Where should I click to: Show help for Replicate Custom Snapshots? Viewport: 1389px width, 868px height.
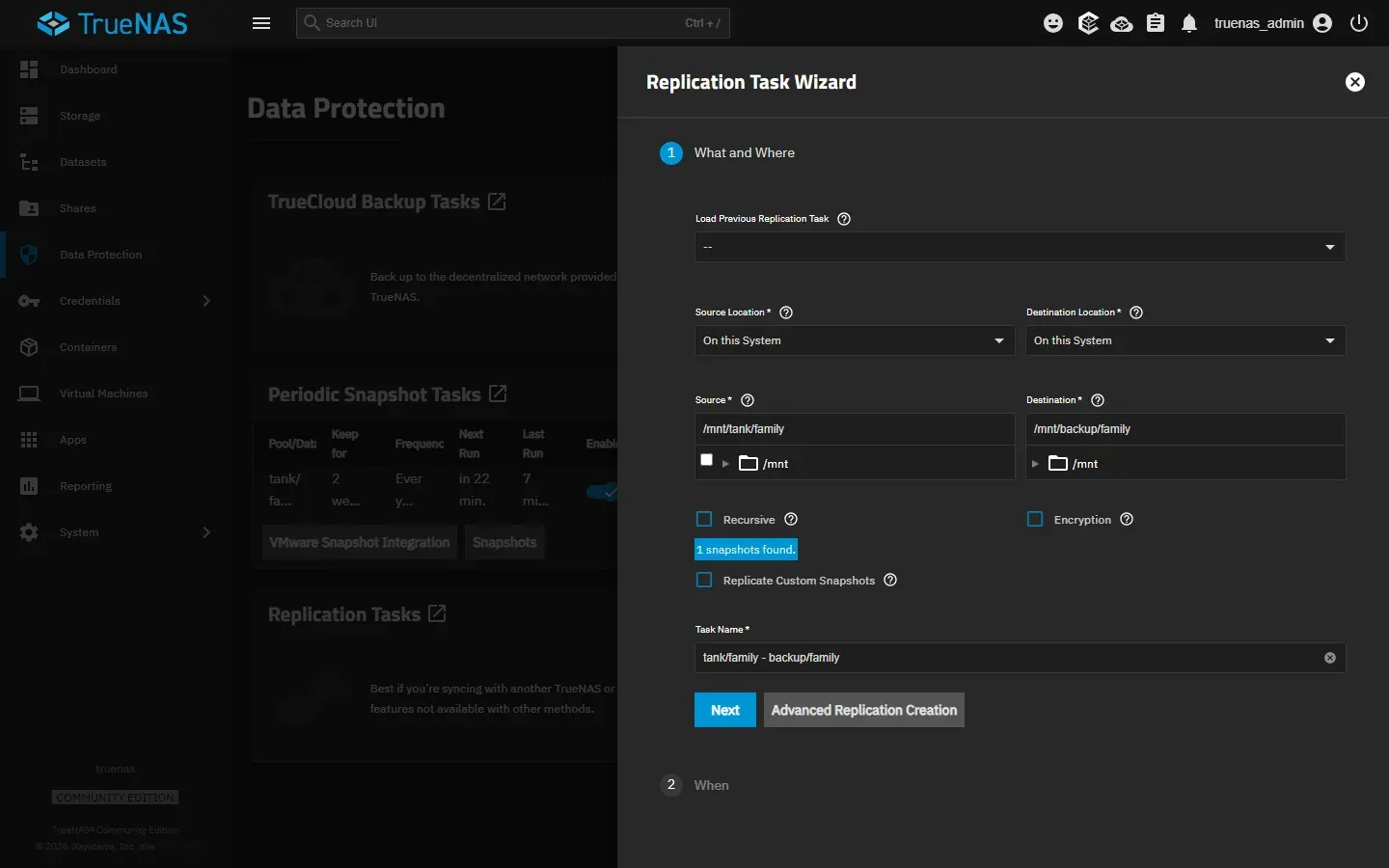pos(890,580)
